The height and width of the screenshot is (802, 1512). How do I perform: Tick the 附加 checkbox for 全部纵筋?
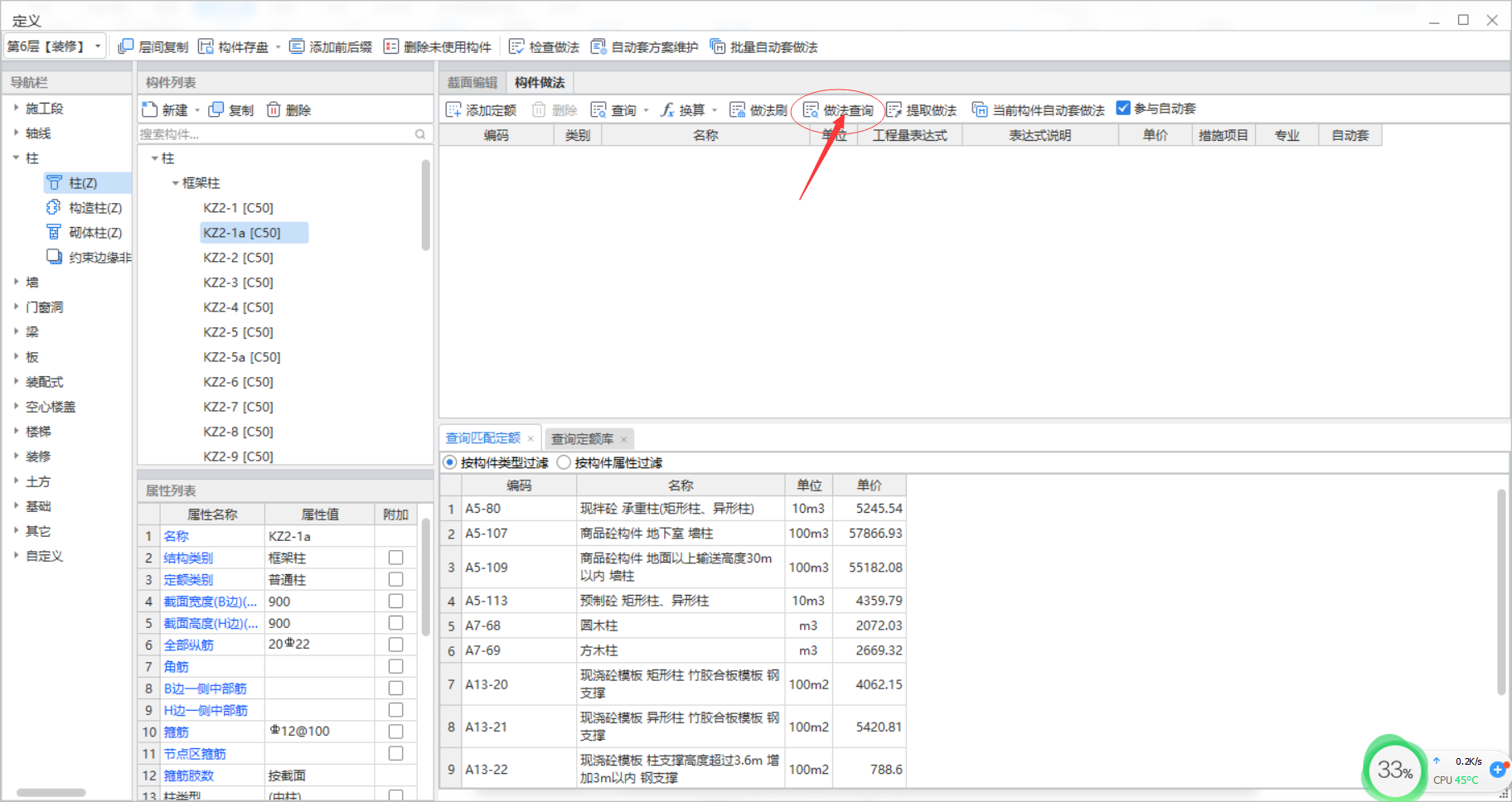(395, 645)
